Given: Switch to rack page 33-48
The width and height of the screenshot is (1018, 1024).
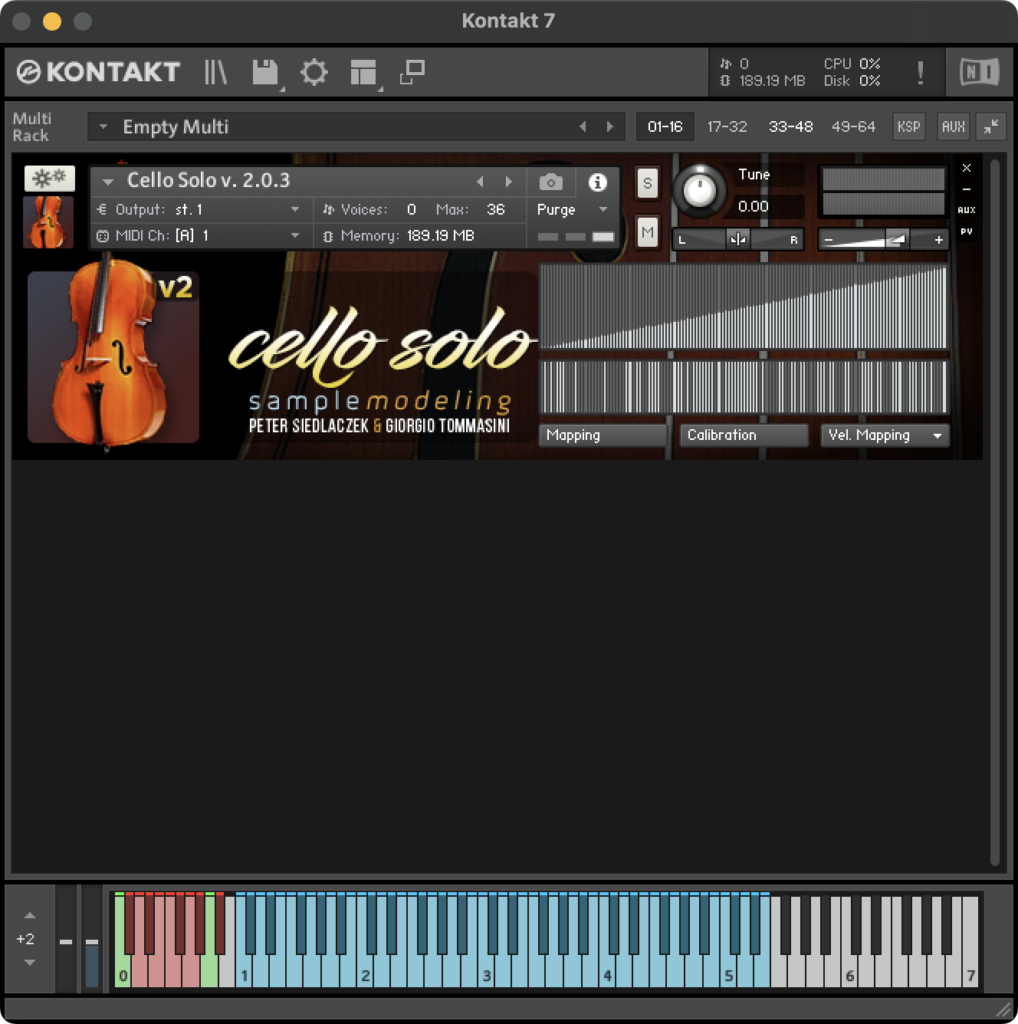Looking at the screenshot, I should 790,127.
